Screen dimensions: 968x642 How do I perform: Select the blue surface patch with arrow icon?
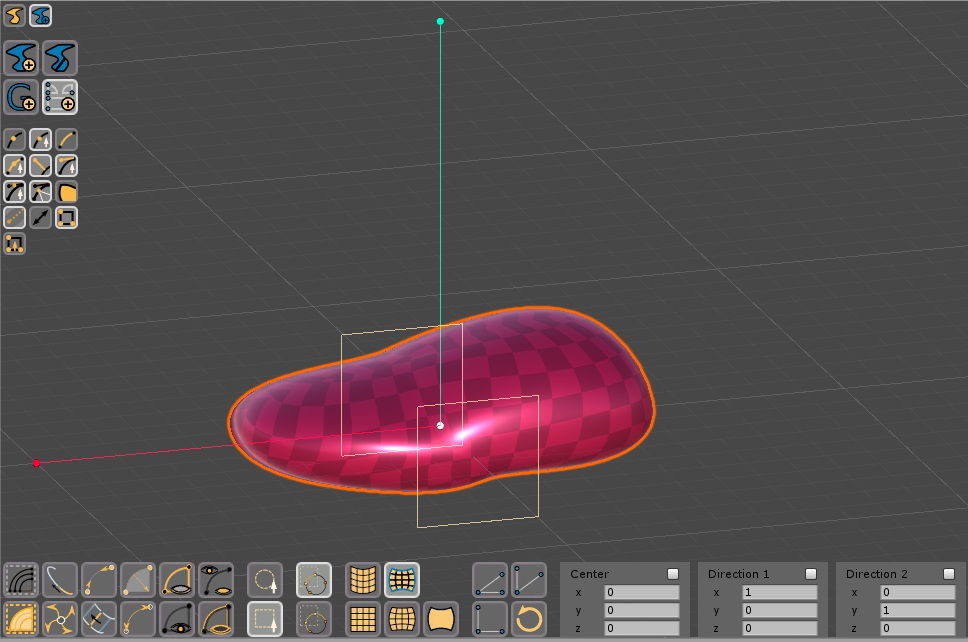click(x=99, y=619)
